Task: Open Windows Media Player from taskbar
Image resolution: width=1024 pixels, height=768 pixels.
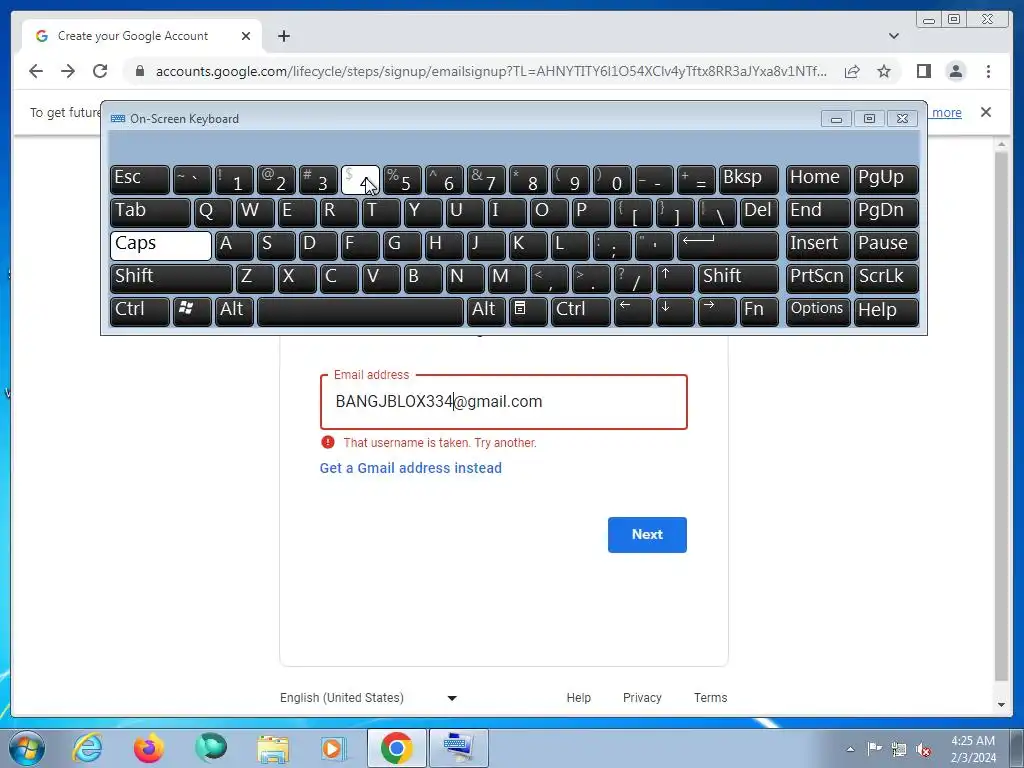Action: (334, 748)
